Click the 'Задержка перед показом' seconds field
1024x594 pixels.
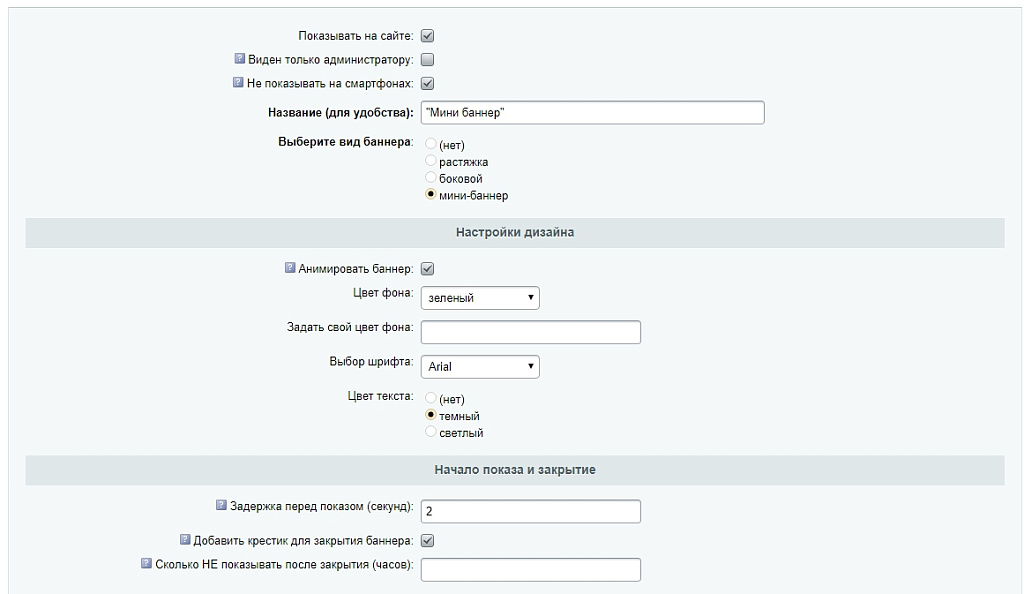click(x=530, y=511)
